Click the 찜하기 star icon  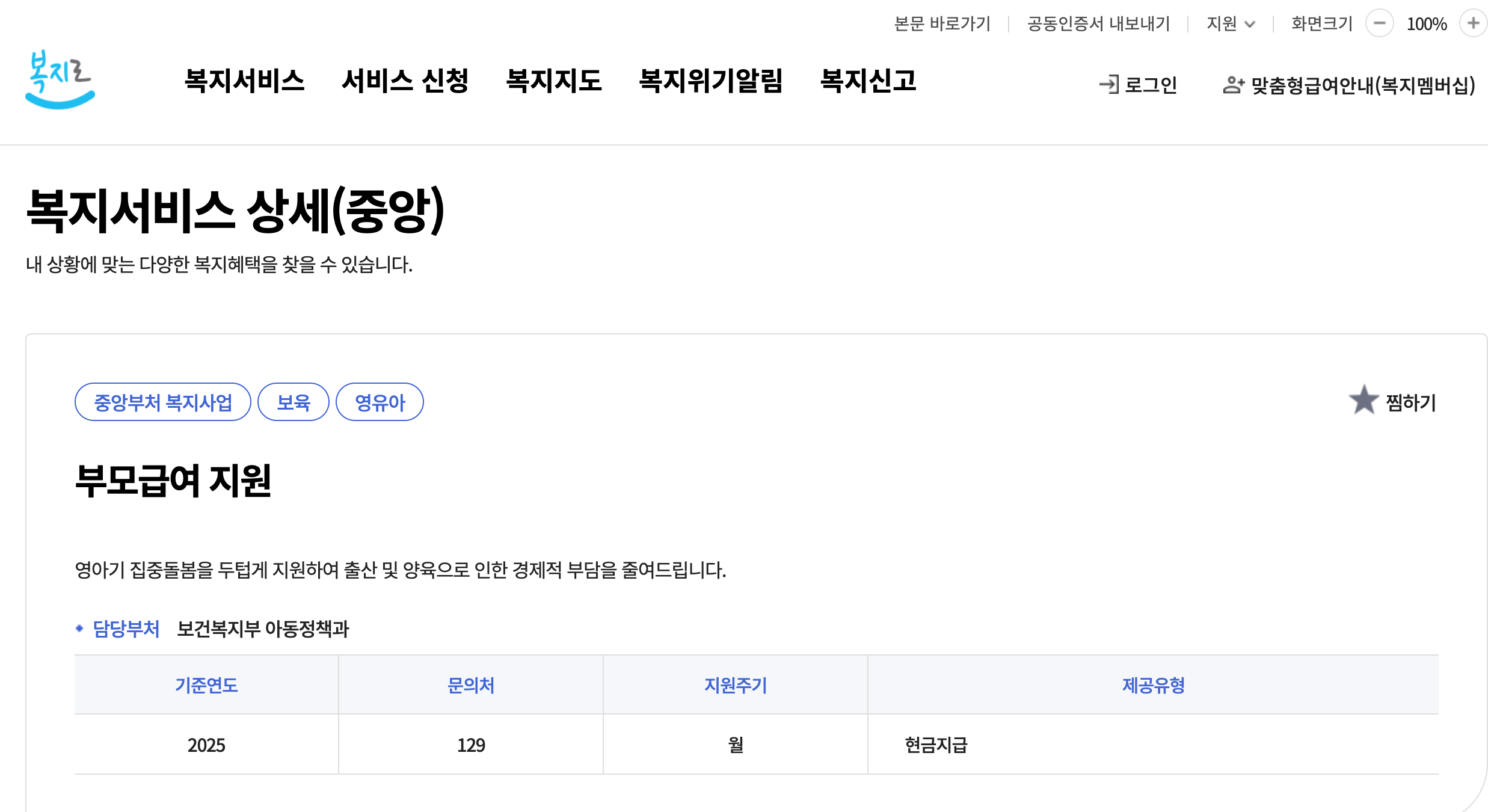click(x=1363, y=400)
